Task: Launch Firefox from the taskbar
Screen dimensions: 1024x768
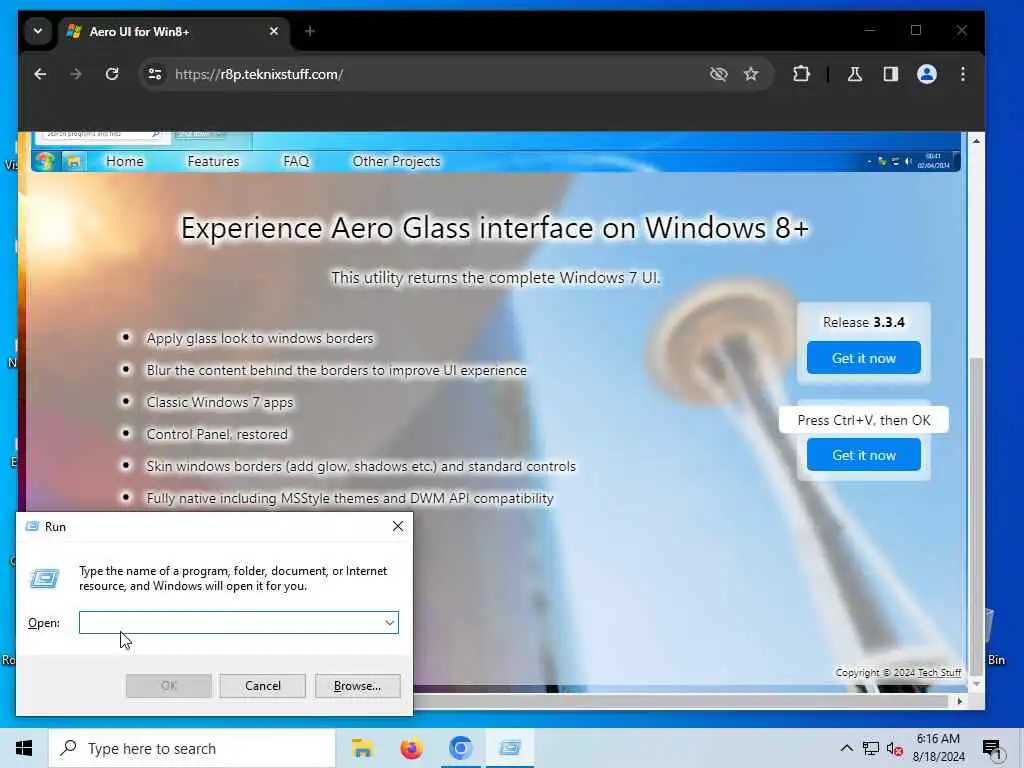Action: tap(411, 748)
